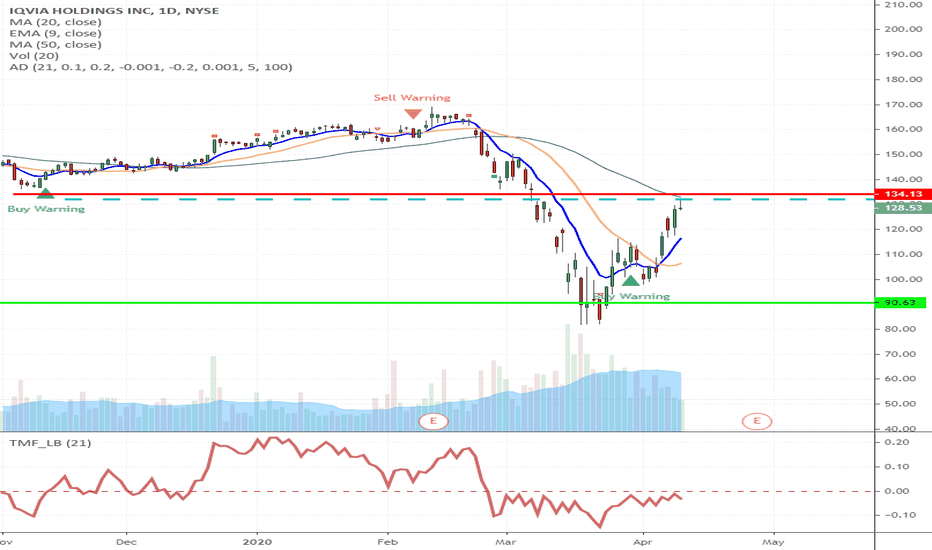Select the dashed teal horizontal line

tap(470, 199)
